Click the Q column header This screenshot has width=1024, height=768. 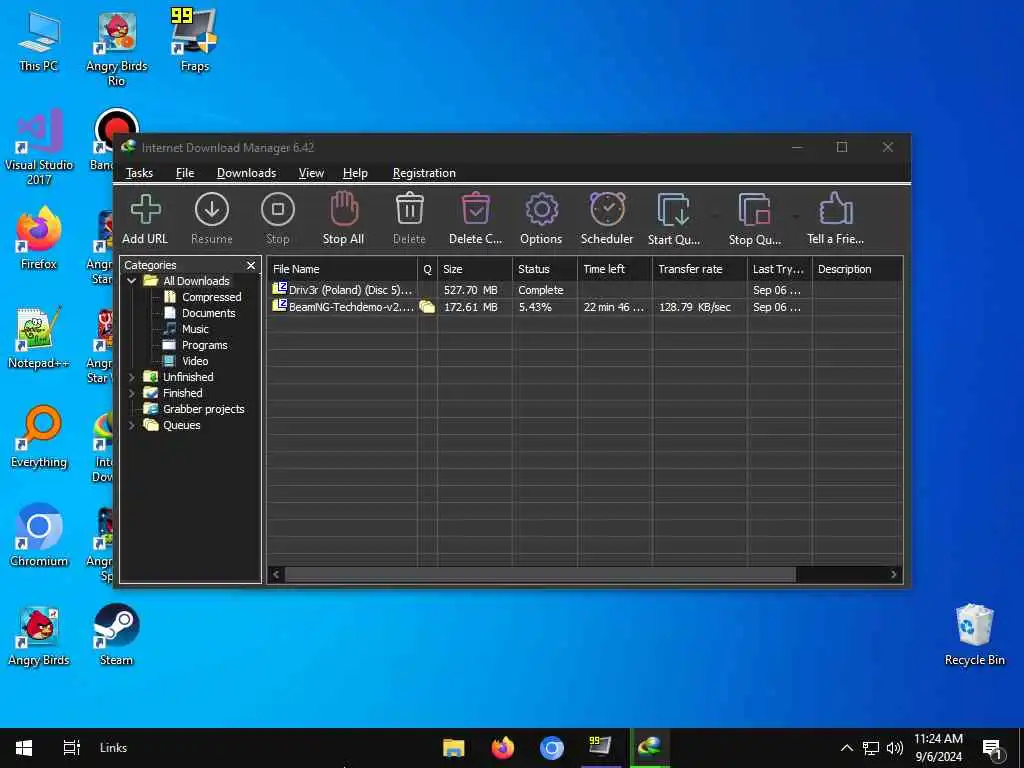(428, 269)
